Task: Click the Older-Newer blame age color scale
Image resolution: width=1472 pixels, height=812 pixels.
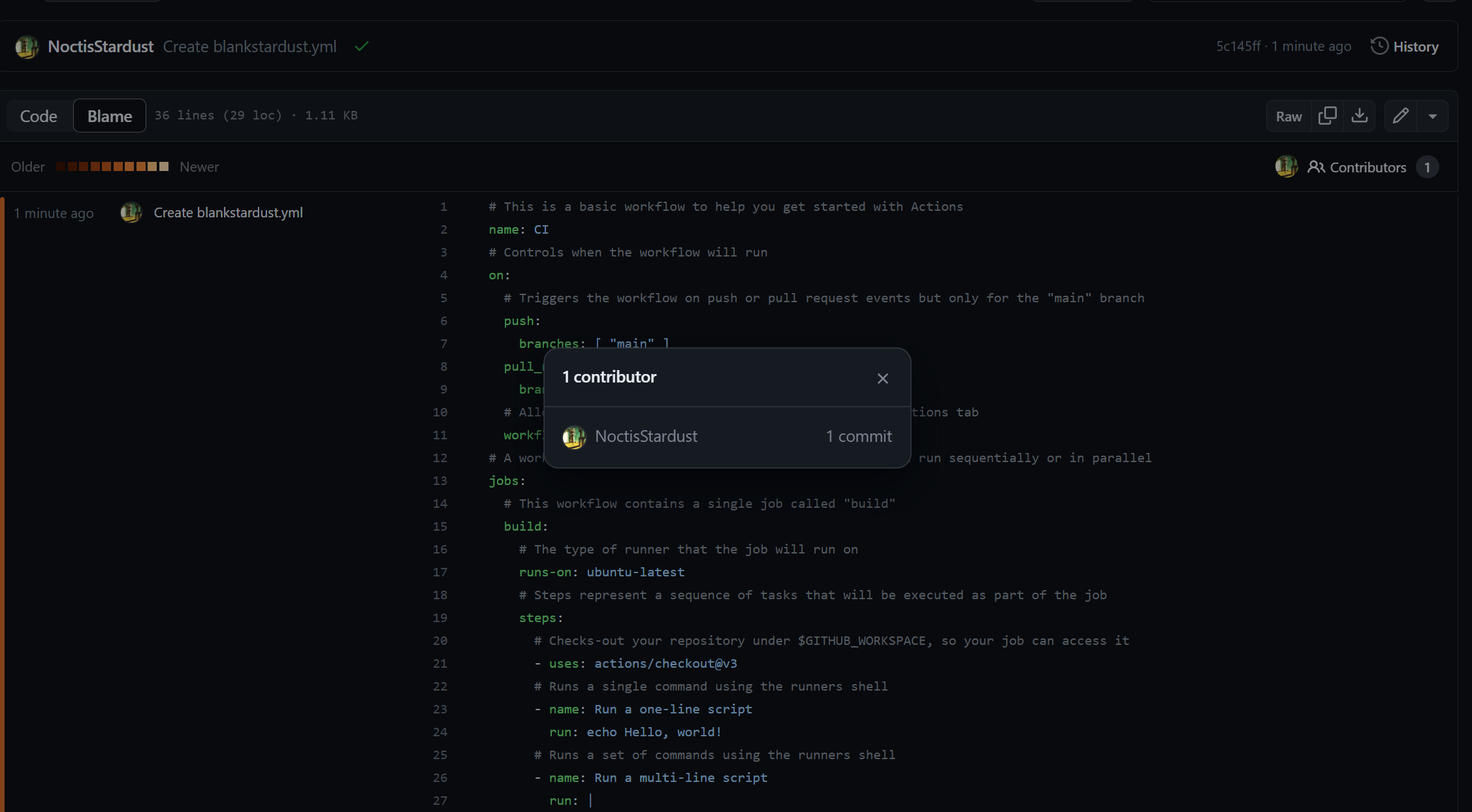Action: [112, 166]
